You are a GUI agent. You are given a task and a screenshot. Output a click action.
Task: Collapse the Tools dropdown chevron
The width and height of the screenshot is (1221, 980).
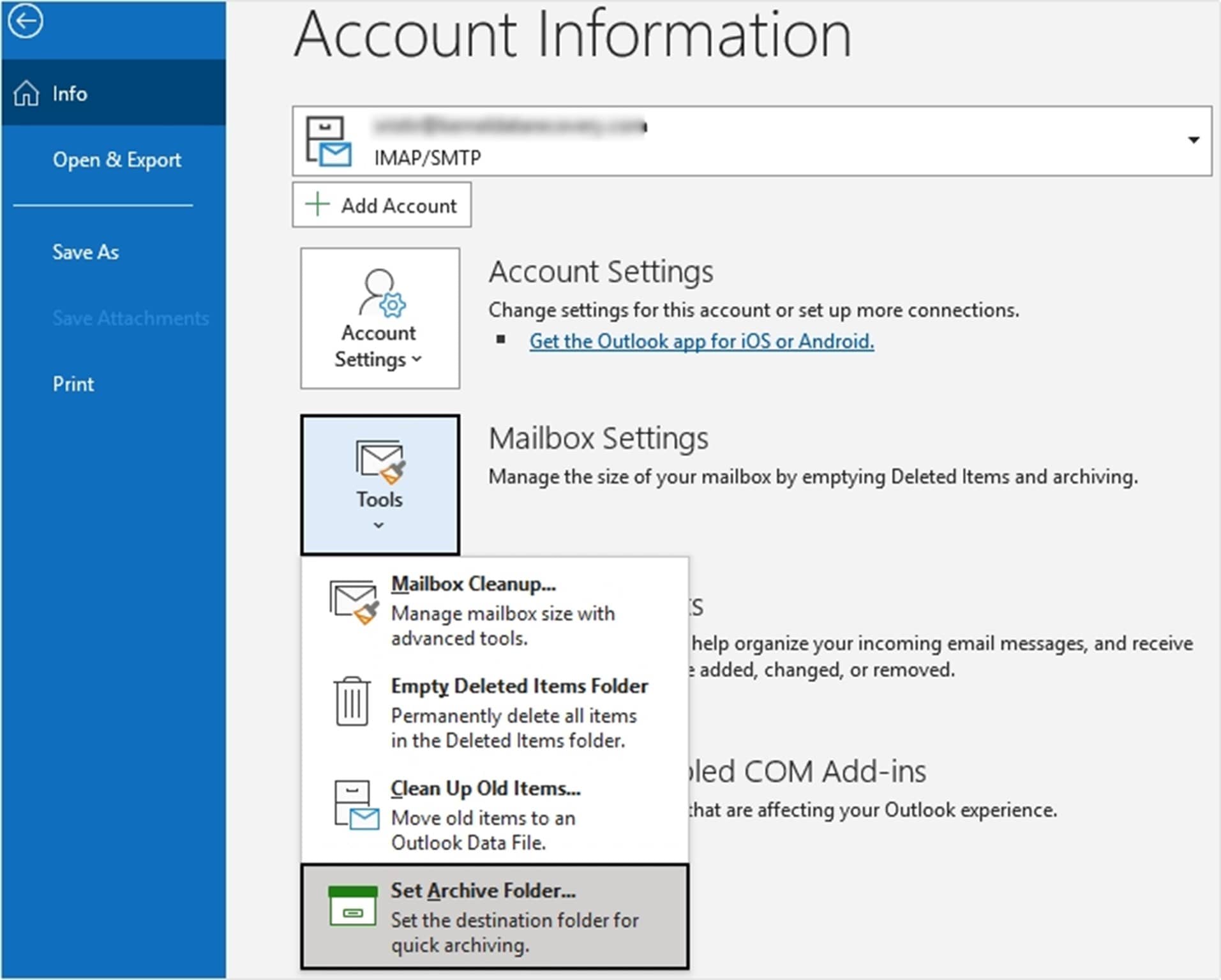point(379,525)
